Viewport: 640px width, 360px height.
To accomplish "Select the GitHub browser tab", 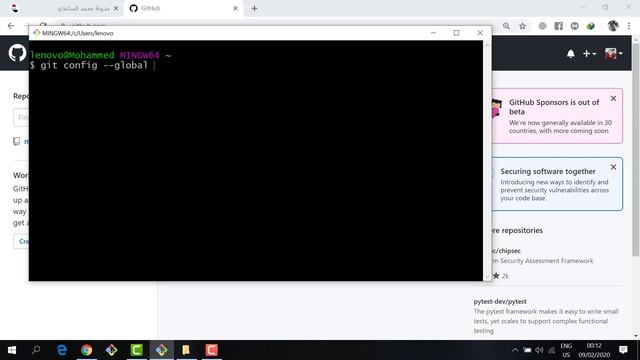I will pyautogui.click(x=184, y=8).
